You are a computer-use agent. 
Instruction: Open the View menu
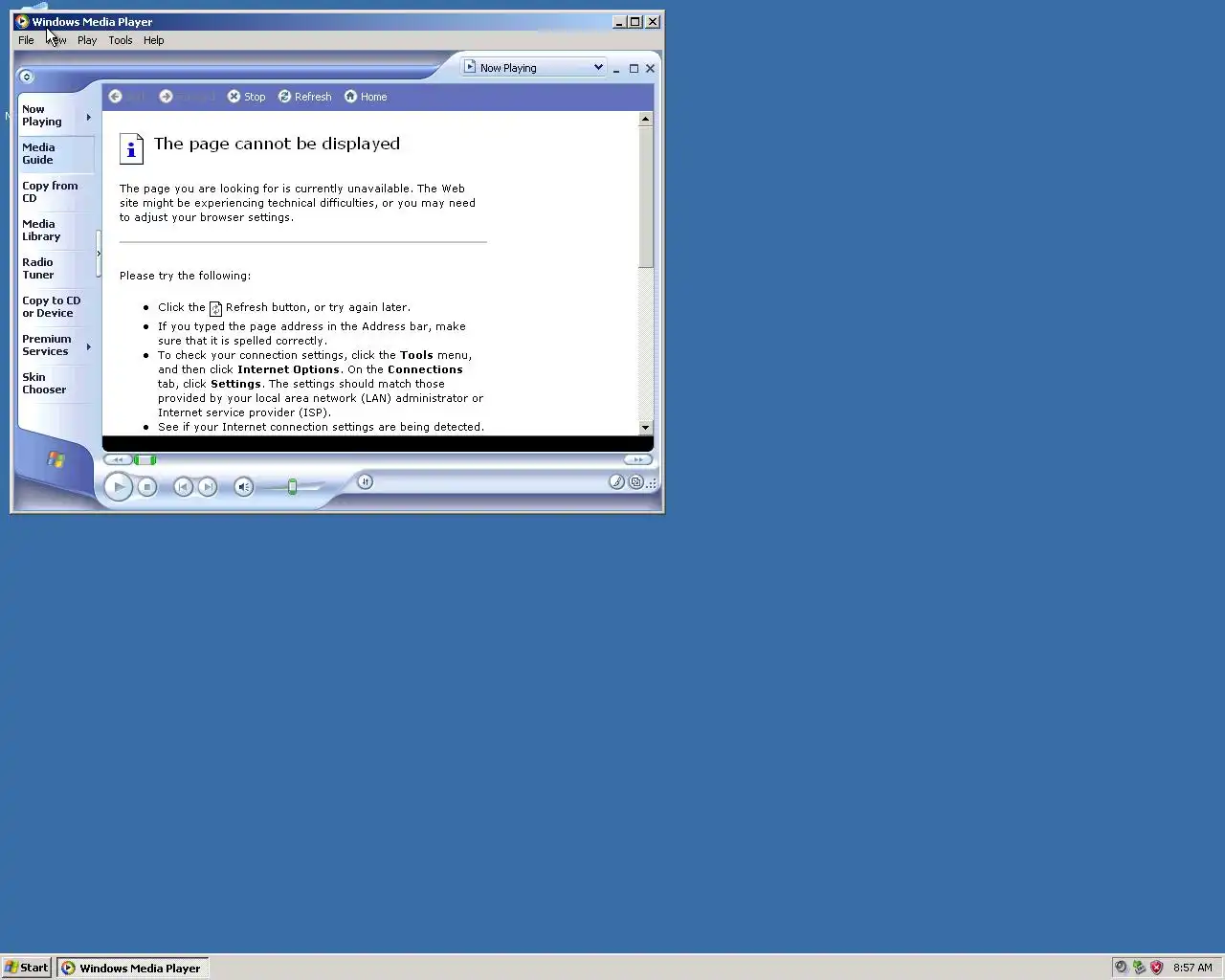pyautogui.click(x=56, y=40)
